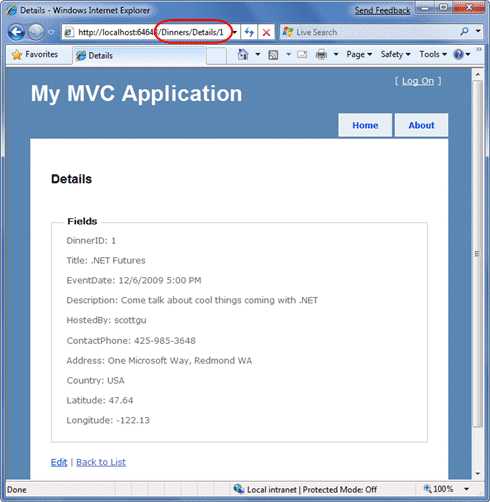Open the About navigation tab
The height and width of the screenshot is (502, 490).
pyautogui.click(x=421, y=125)
